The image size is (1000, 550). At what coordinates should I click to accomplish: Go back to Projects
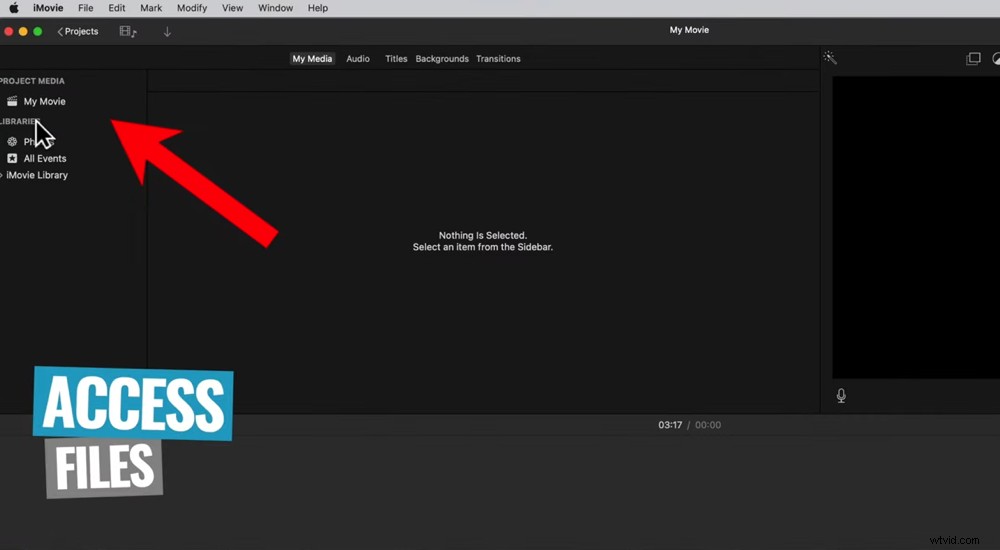pyautogui.click(x=78, y=31)
